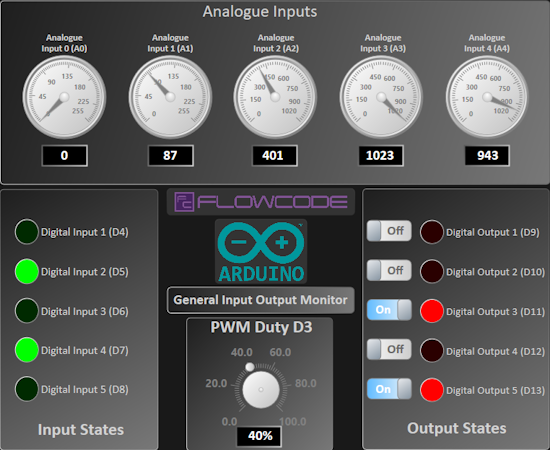Click the 'Analogue Input 4 (A4)' label
550x450 pixels.
click(x=487, y=43)
